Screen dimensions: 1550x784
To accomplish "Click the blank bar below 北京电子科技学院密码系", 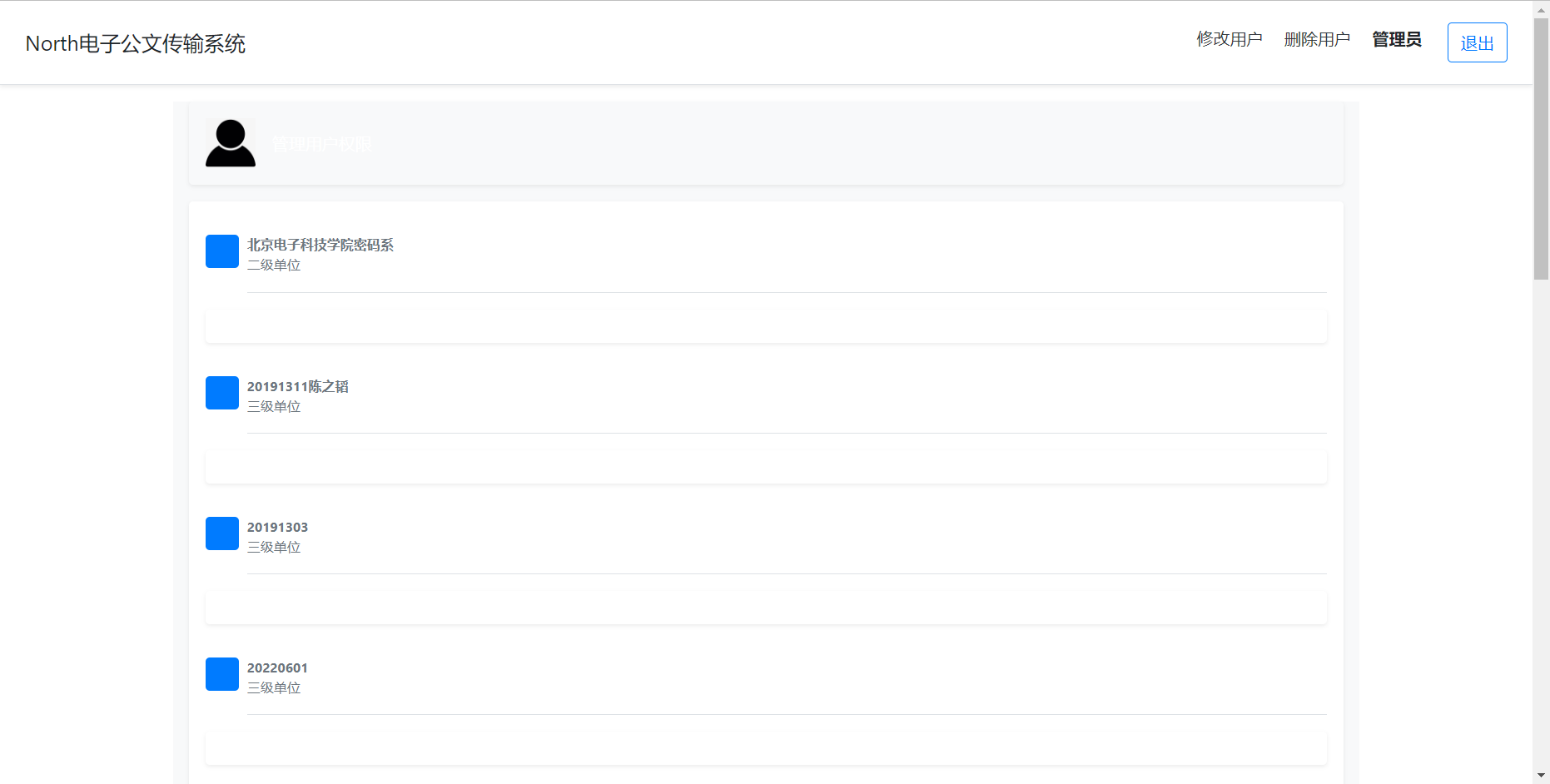I will pos(766,326).
